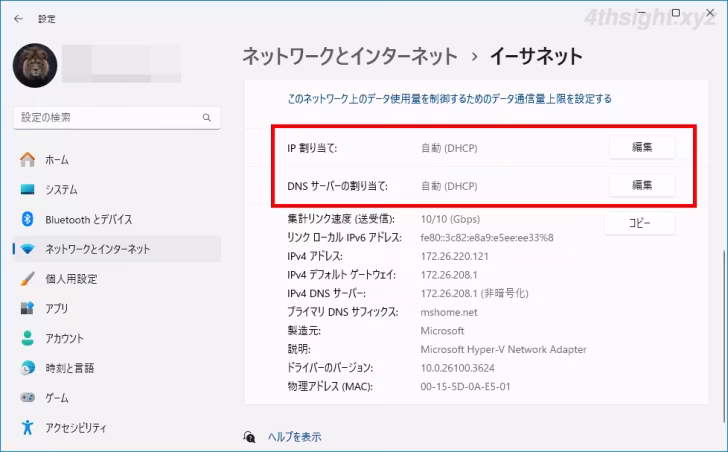Viewport: 728px width, 452px height.
Task: Select 個人用設定 in sidebar
Action: tap(70, 279)
